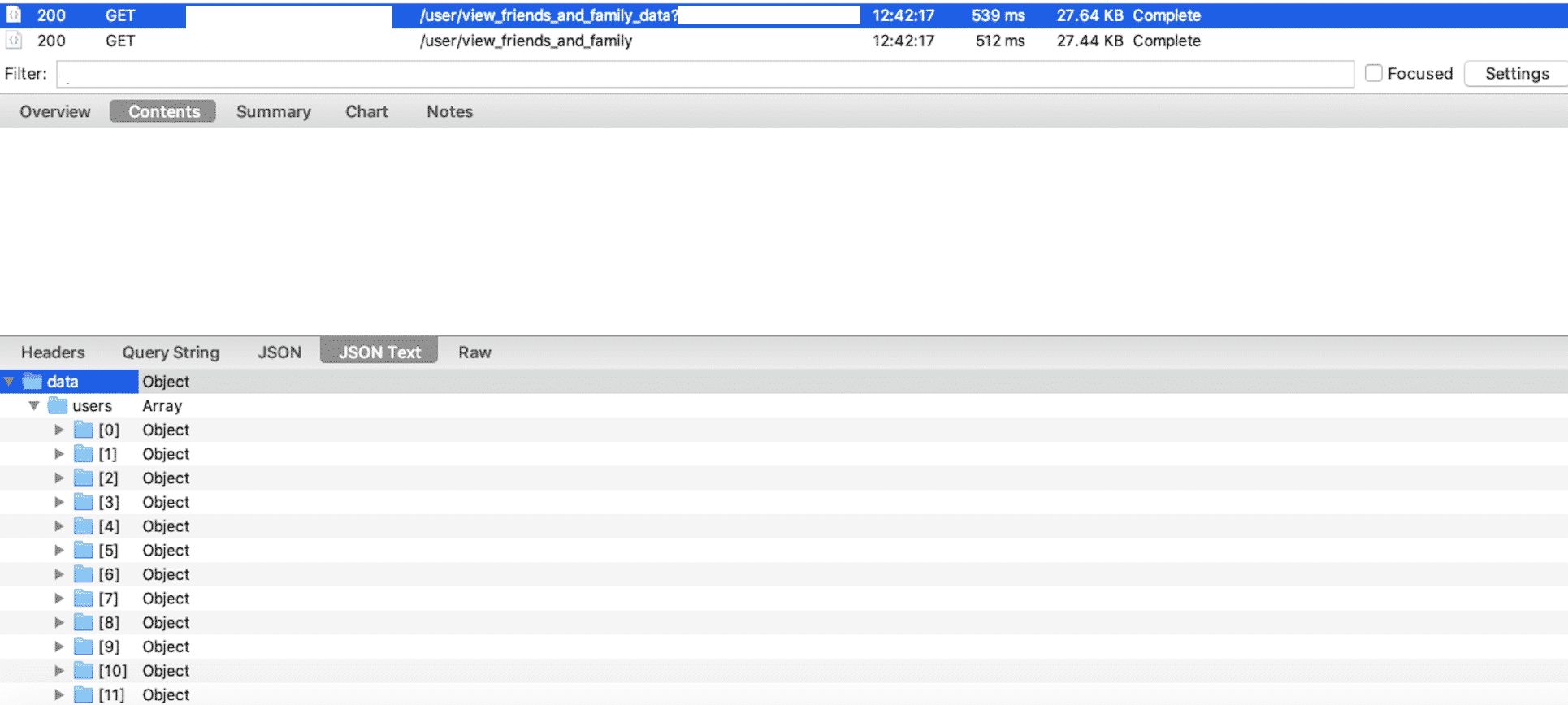1568x705 pixels.
Task: Open the Settings button
Action: [1516, 73]
